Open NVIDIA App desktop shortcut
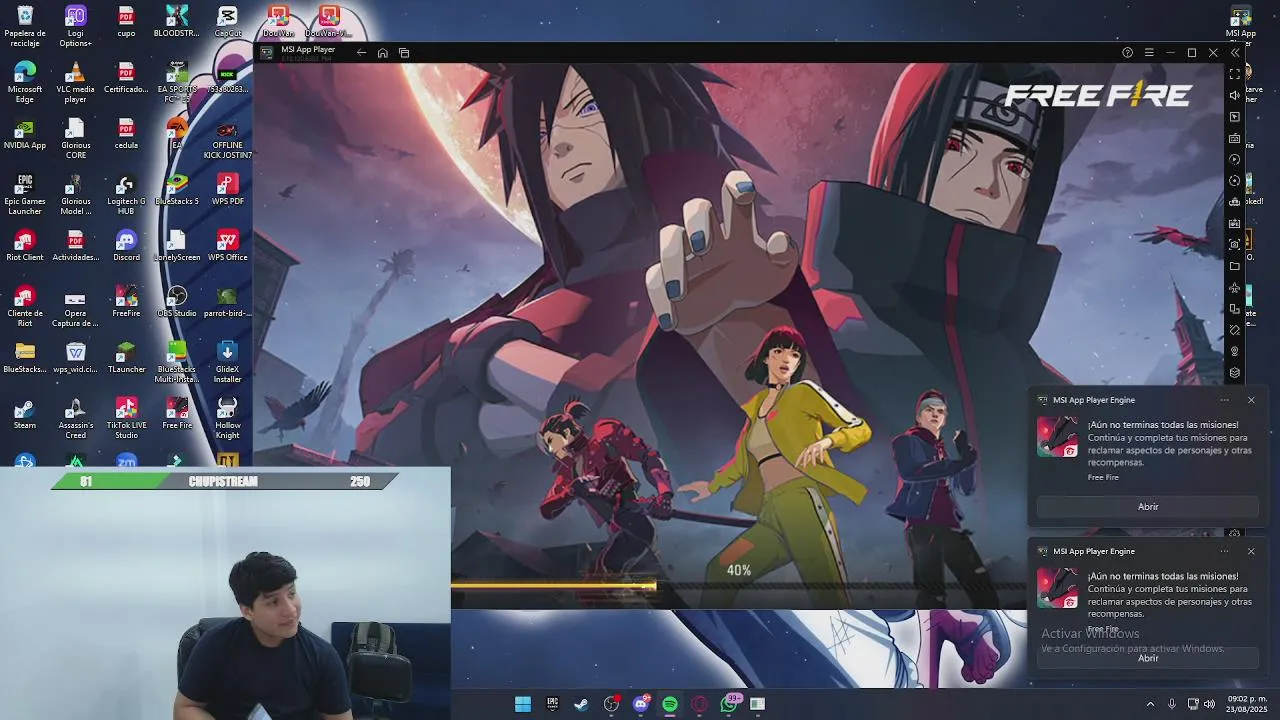This screenshot has height=720, width=1280. [25, 135]
